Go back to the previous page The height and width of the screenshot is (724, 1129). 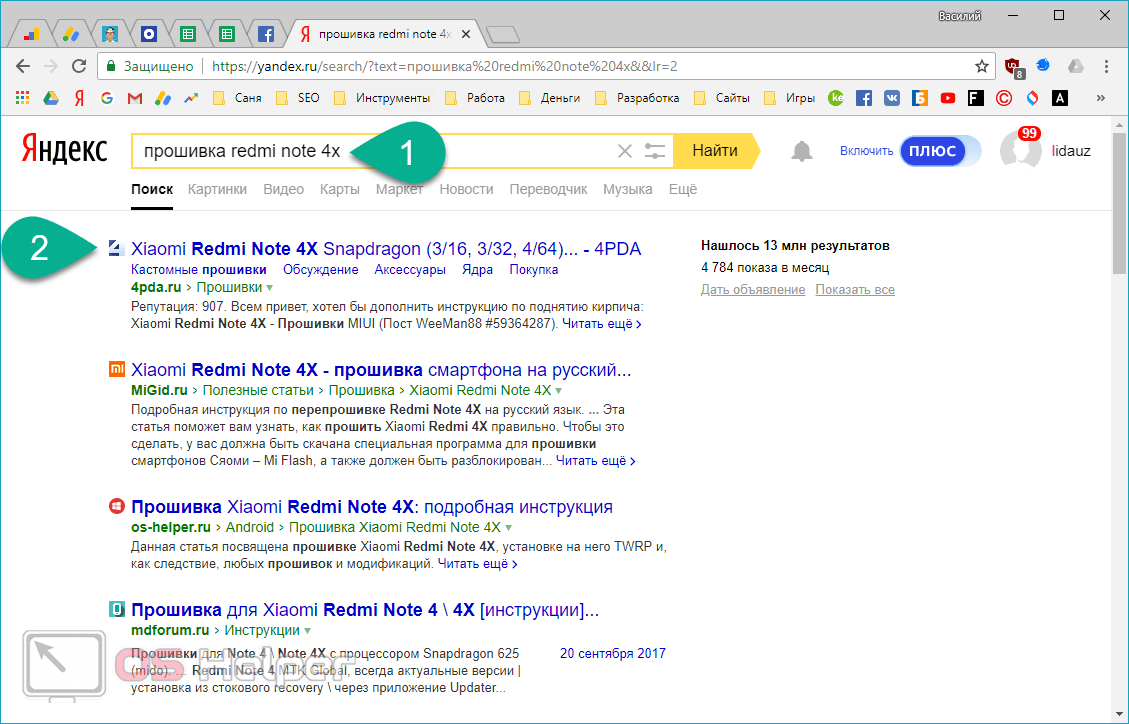coord(22,66)
